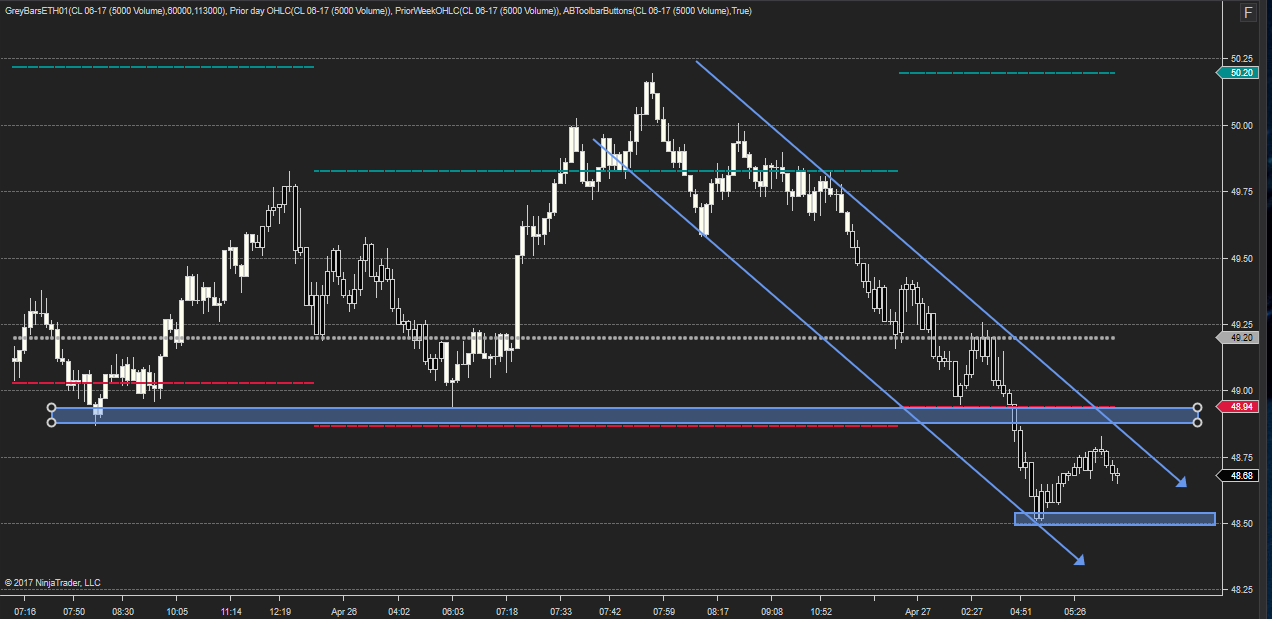Click the 08:30 time axis label

(123, 610)
